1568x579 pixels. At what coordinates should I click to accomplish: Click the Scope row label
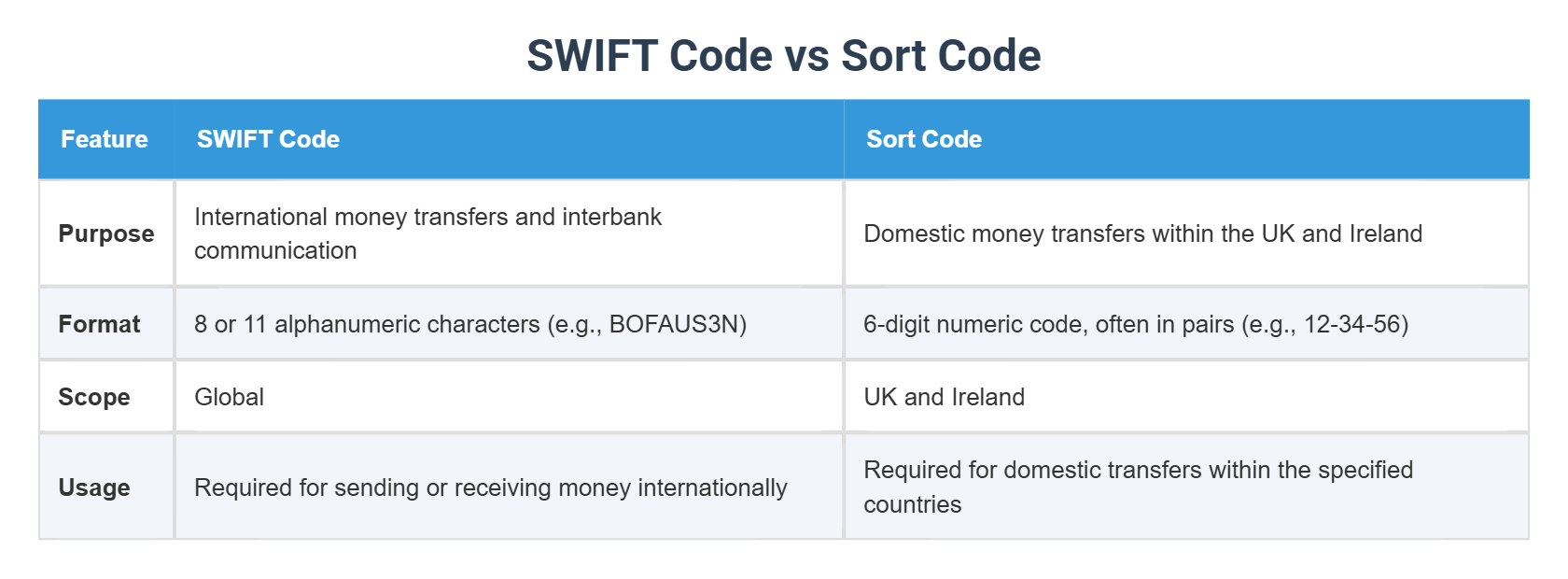click(x=94, y=397)
